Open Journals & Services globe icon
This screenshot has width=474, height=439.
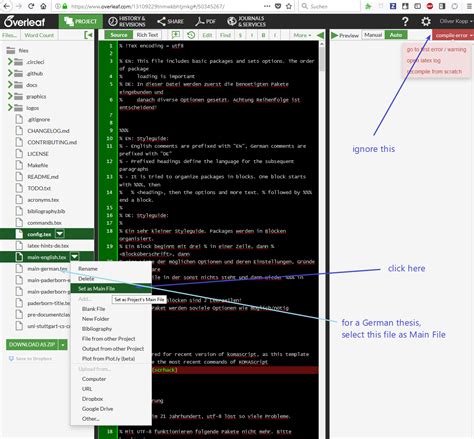tap(232, 21)
